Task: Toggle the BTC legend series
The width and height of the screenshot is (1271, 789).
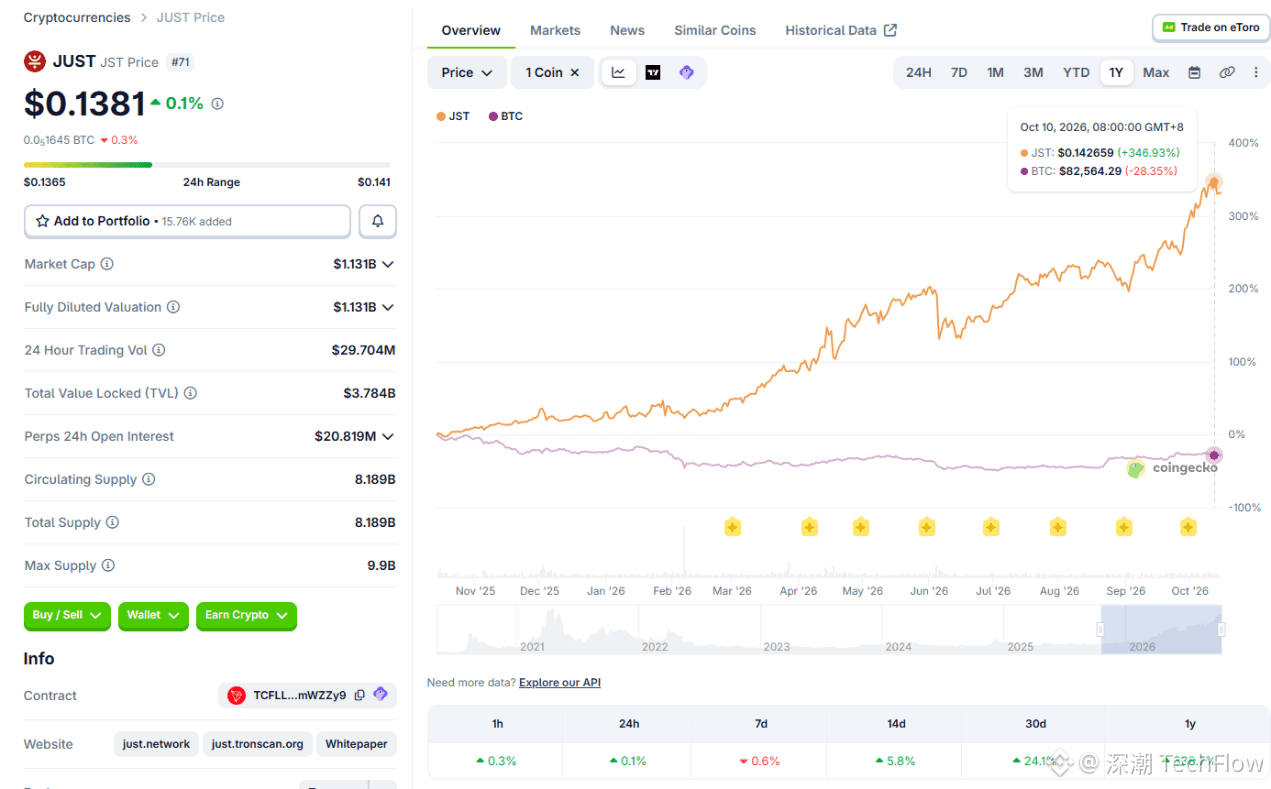Action: pos(506,116)
